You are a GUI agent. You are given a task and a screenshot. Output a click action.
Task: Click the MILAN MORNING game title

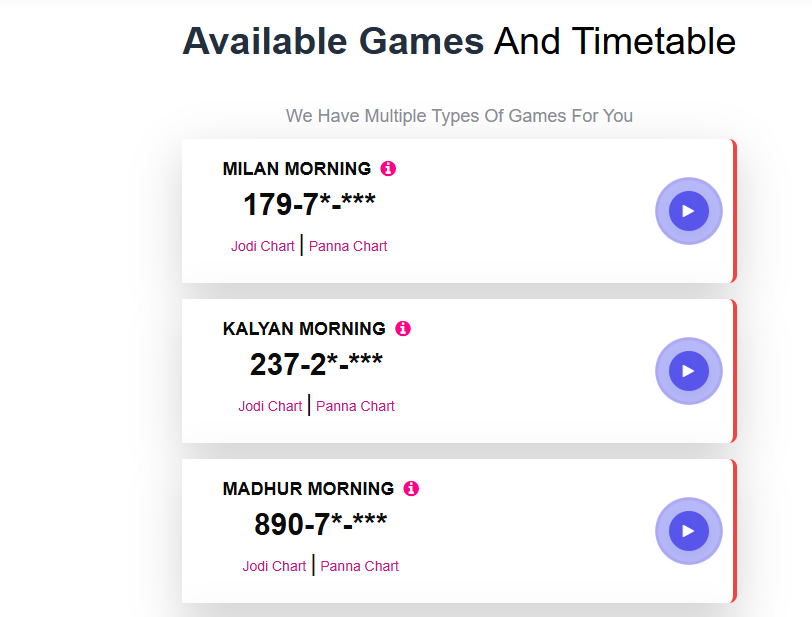coord(297,168)
